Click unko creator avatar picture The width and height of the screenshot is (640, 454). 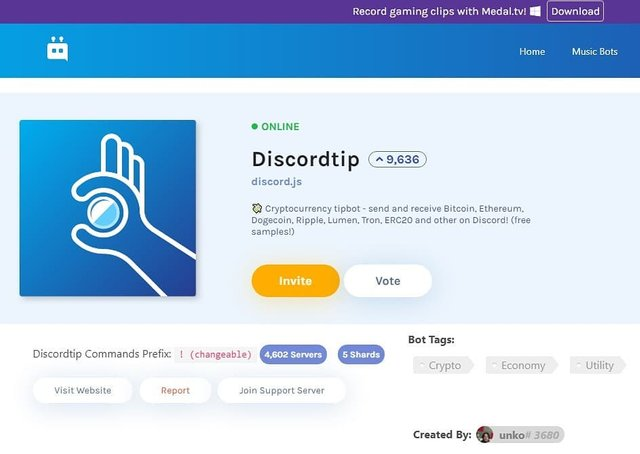click(484, 434)
